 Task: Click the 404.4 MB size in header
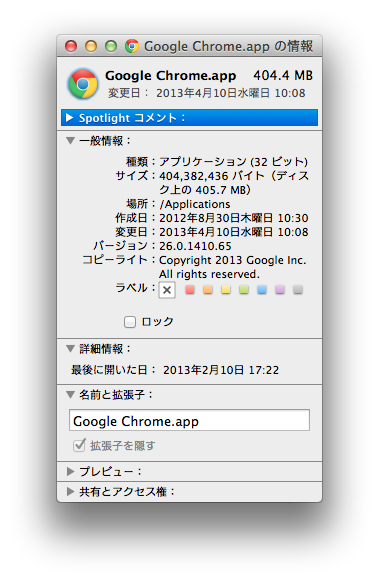283,75
